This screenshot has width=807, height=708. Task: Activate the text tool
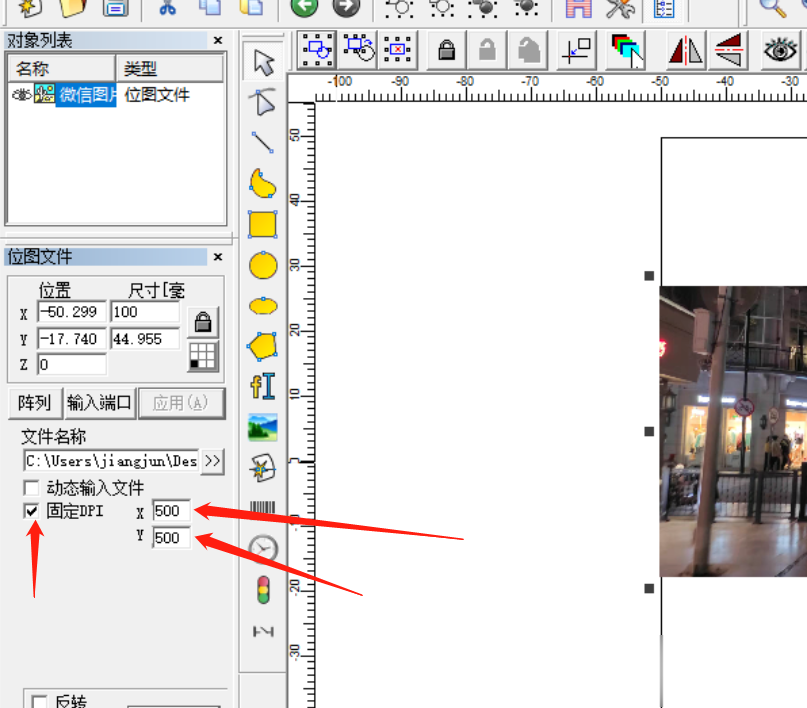pos(263,386)
